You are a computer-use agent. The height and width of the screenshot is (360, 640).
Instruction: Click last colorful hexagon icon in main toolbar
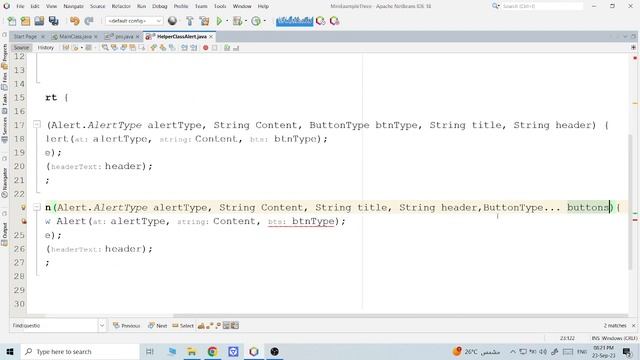point(335,21)
